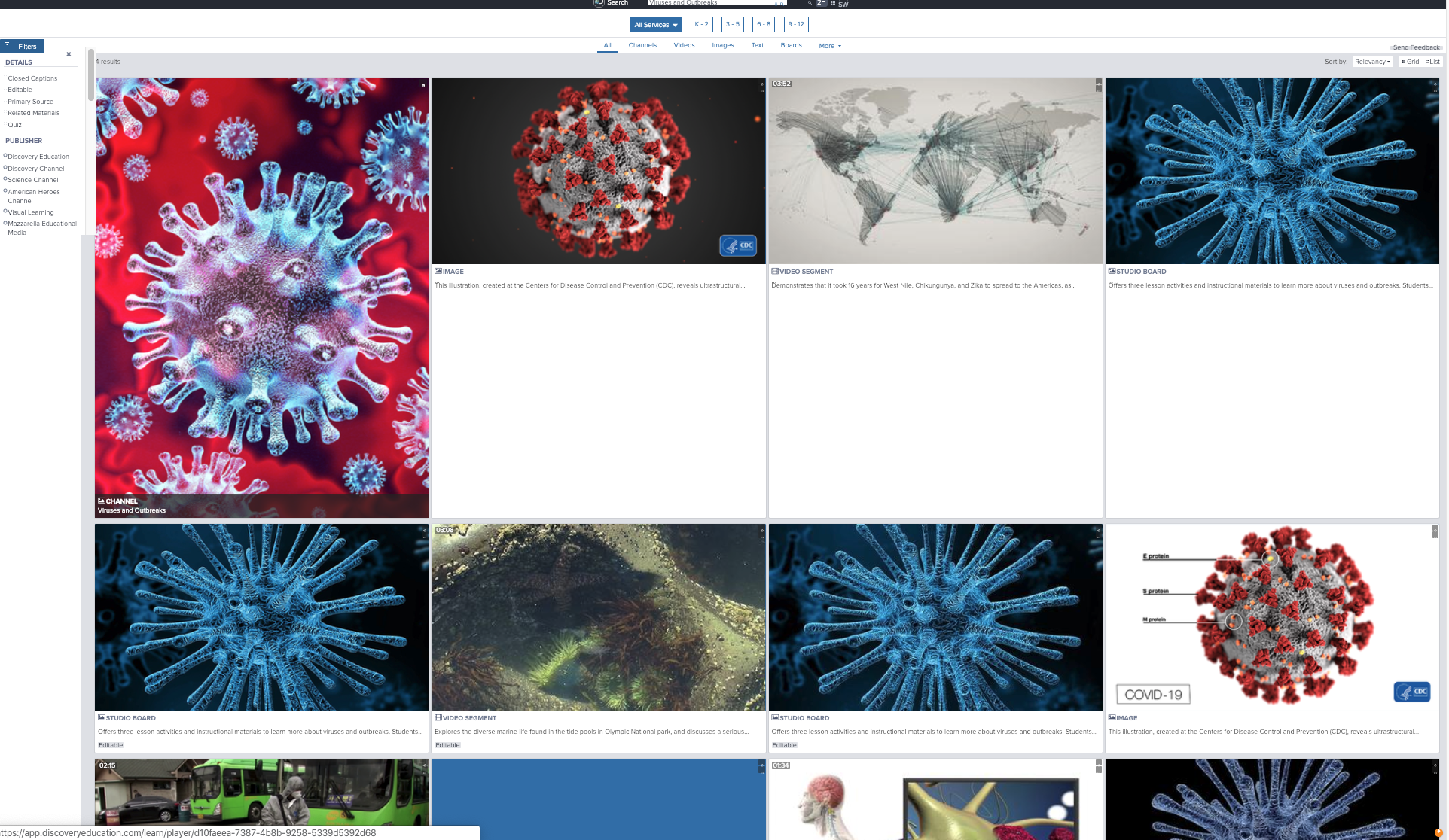Click the filter funnel icon on Filters button
1449x840 pixels.
click(8, 44)
